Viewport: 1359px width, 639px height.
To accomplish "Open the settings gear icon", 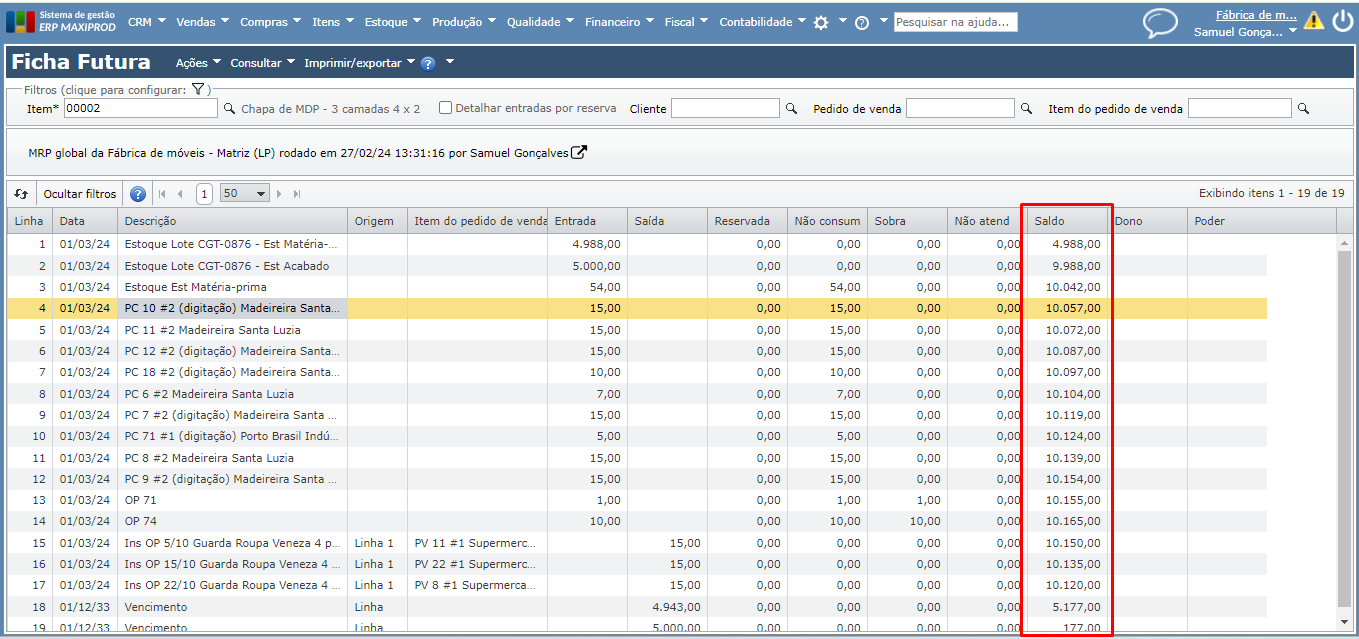I will [821, 22].
